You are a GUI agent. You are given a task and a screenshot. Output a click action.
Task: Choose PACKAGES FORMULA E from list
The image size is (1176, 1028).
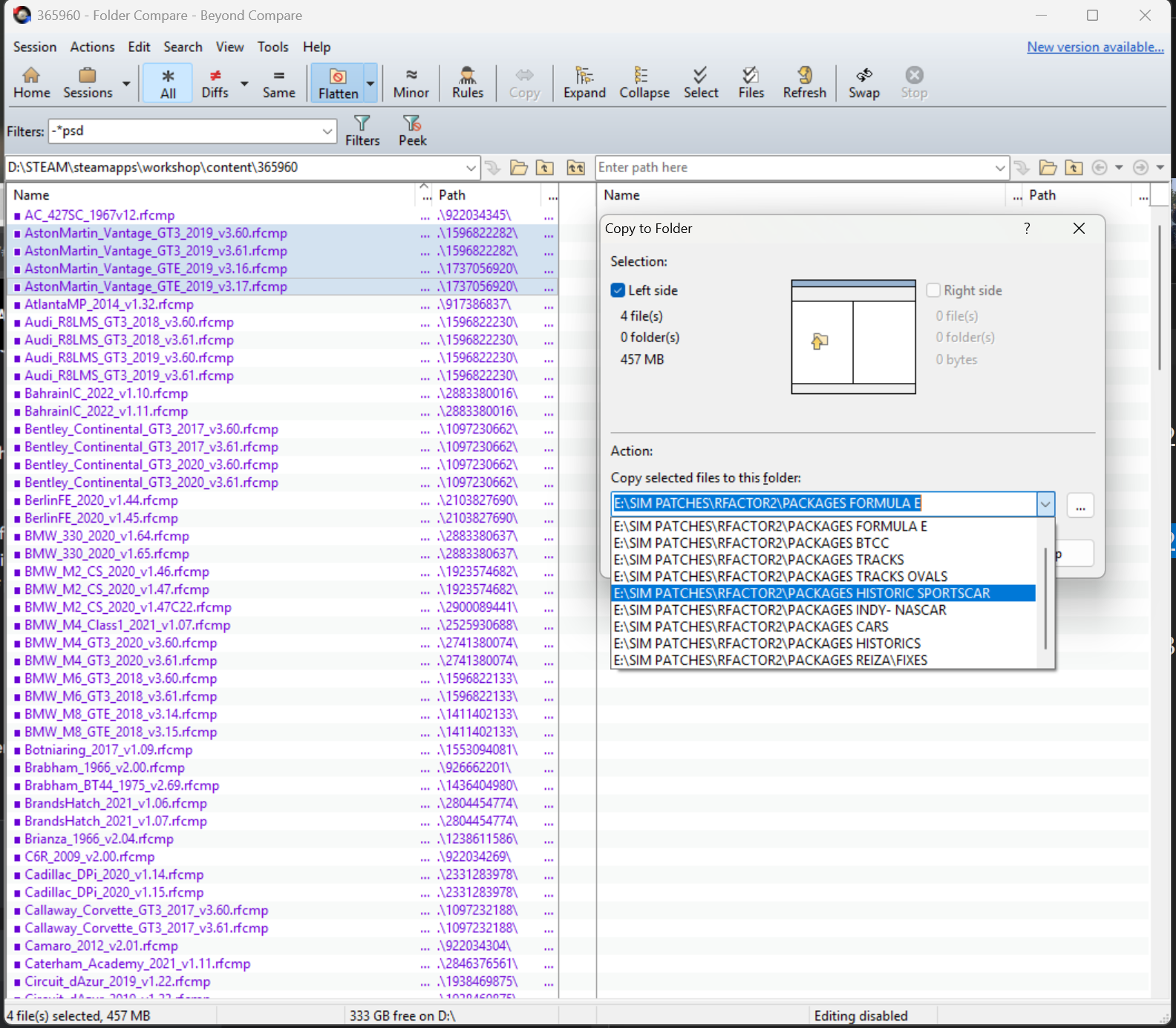[823, 526]
